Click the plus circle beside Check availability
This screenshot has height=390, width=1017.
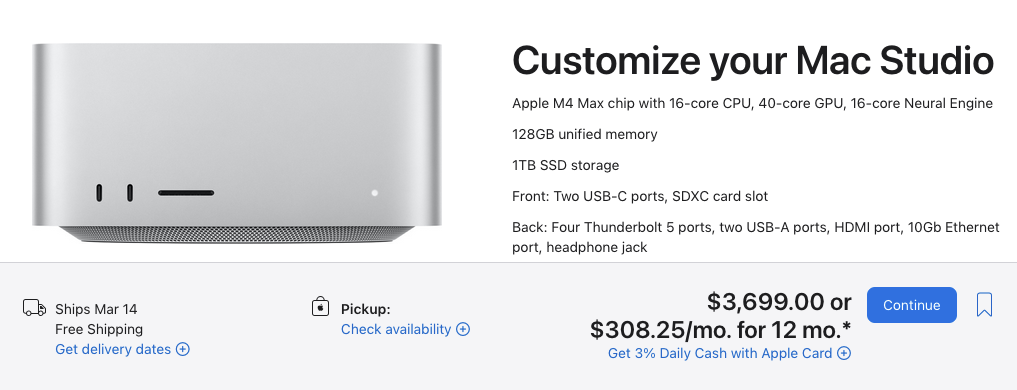click(463, 329)
